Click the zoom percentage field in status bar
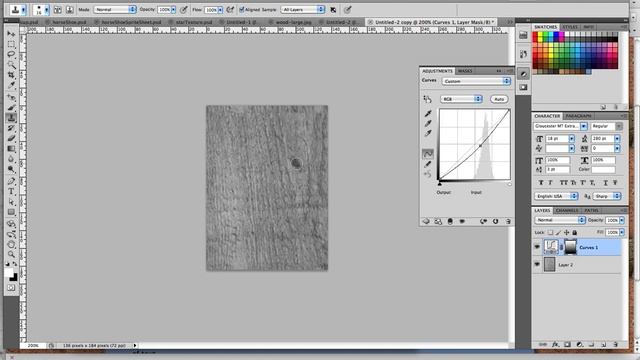This screenshot has width=640, height=360. coord(34,345)
